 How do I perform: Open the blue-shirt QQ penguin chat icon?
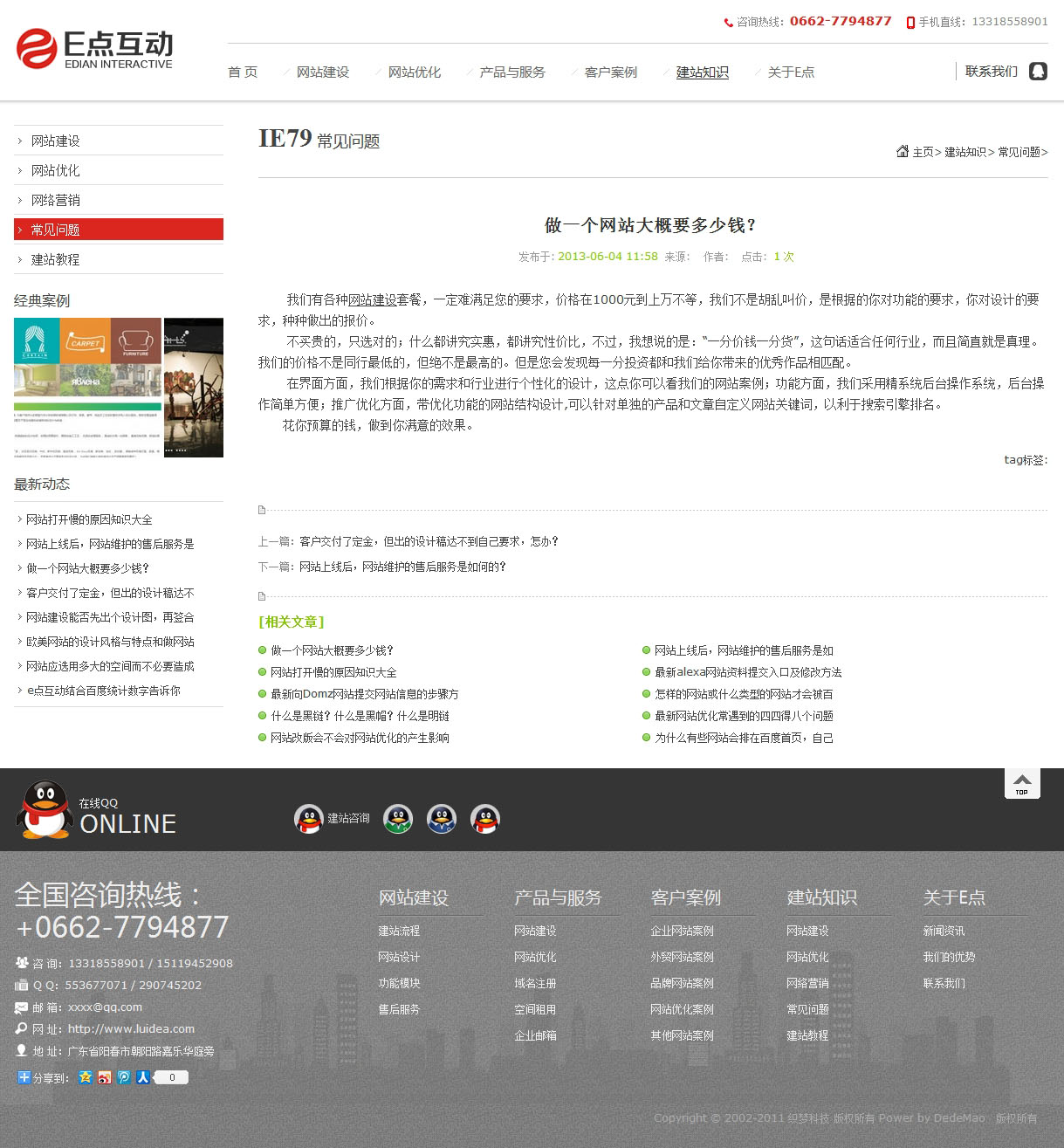442,819
